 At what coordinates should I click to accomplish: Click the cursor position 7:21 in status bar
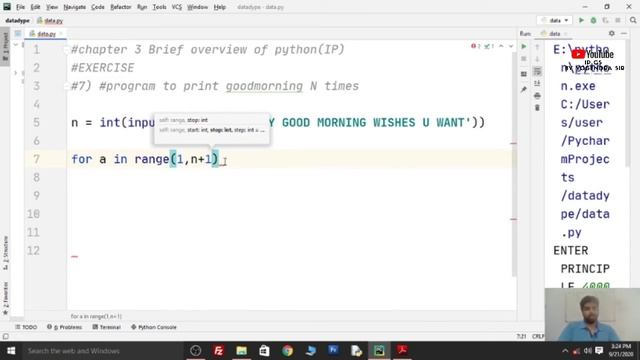pyautogui.click(x=521, y=337)
